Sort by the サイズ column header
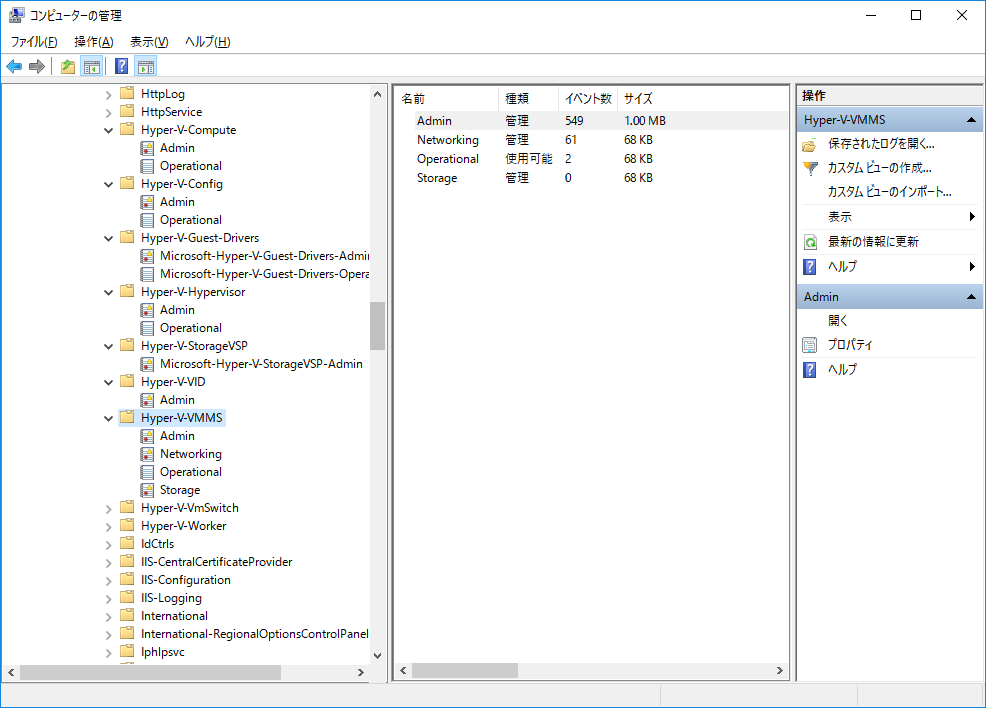This screenshot has height=708, width=986. pyautogui.click(x=638, y=99)
